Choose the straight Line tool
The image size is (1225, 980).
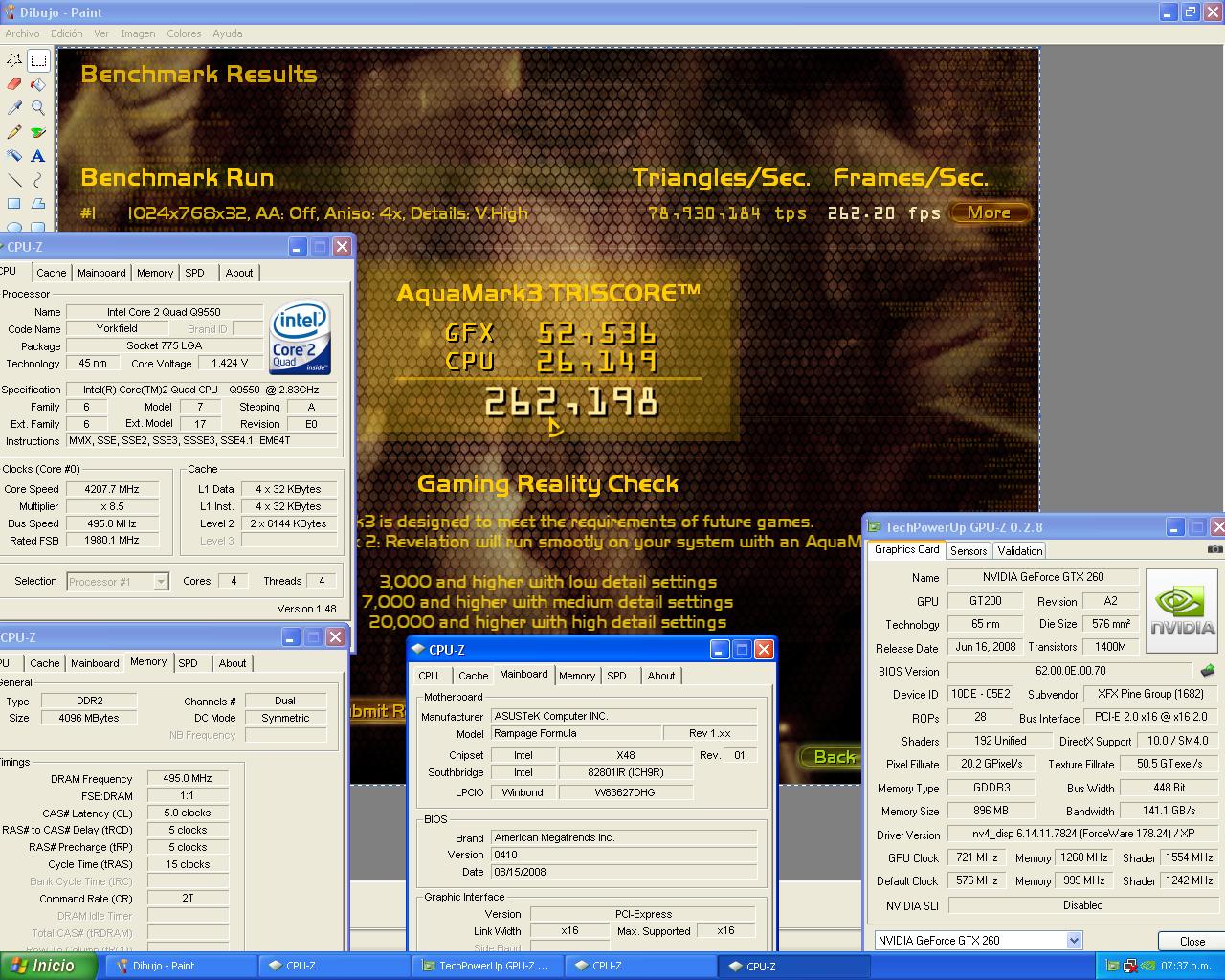click(14, 180)
